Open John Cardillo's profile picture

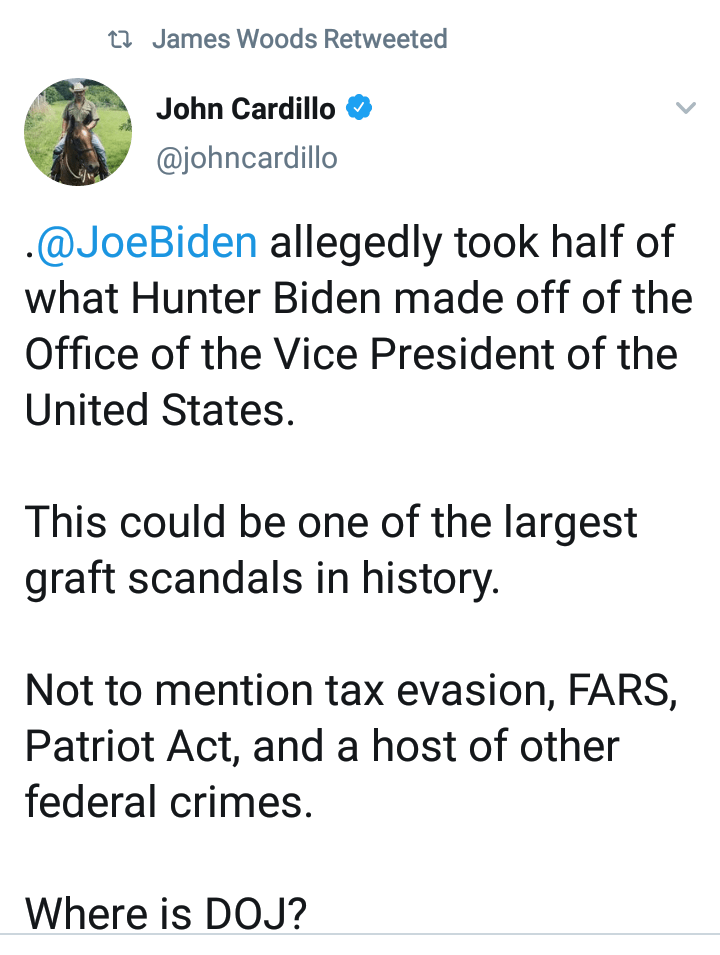pos(77,132)
